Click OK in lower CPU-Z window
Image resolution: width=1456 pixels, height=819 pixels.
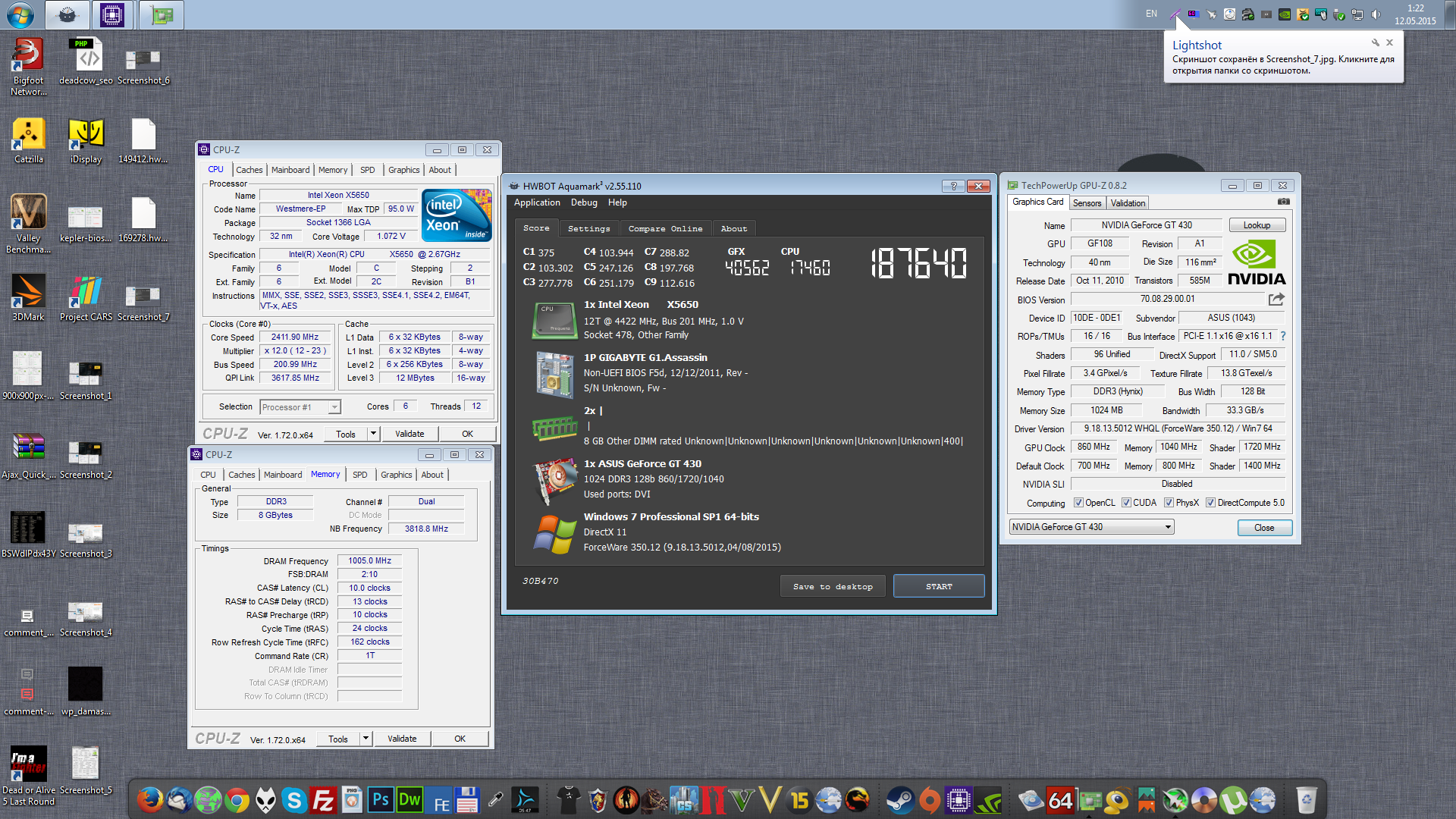pos(460,739)
